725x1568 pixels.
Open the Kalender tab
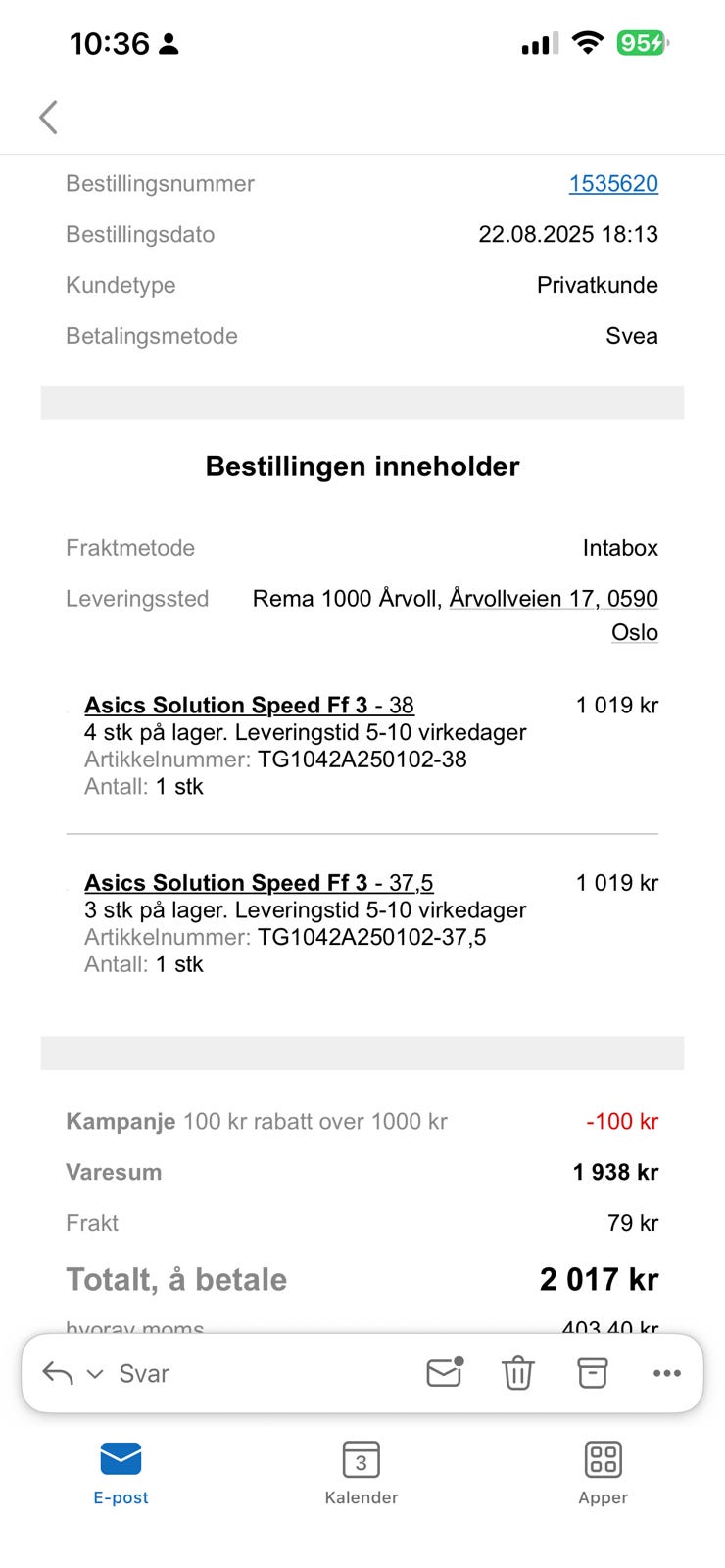pyautogui.click(x=362, y=1472)
